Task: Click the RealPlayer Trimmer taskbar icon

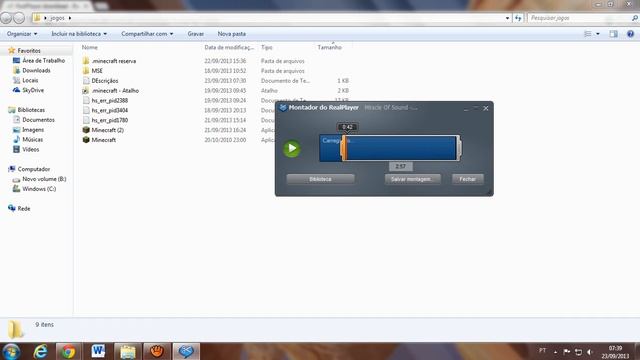Action: coord(186,351)
